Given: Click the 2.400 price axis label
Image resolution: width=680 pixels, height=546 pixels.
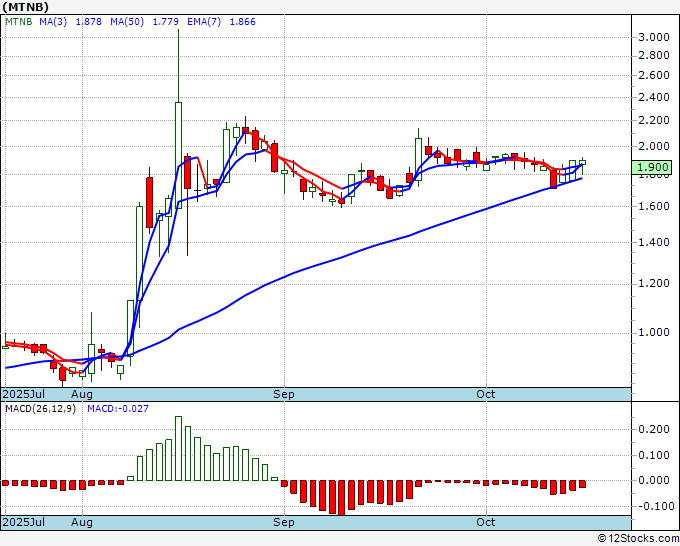Looking at the screenshot, I should (x=654, y=97).
